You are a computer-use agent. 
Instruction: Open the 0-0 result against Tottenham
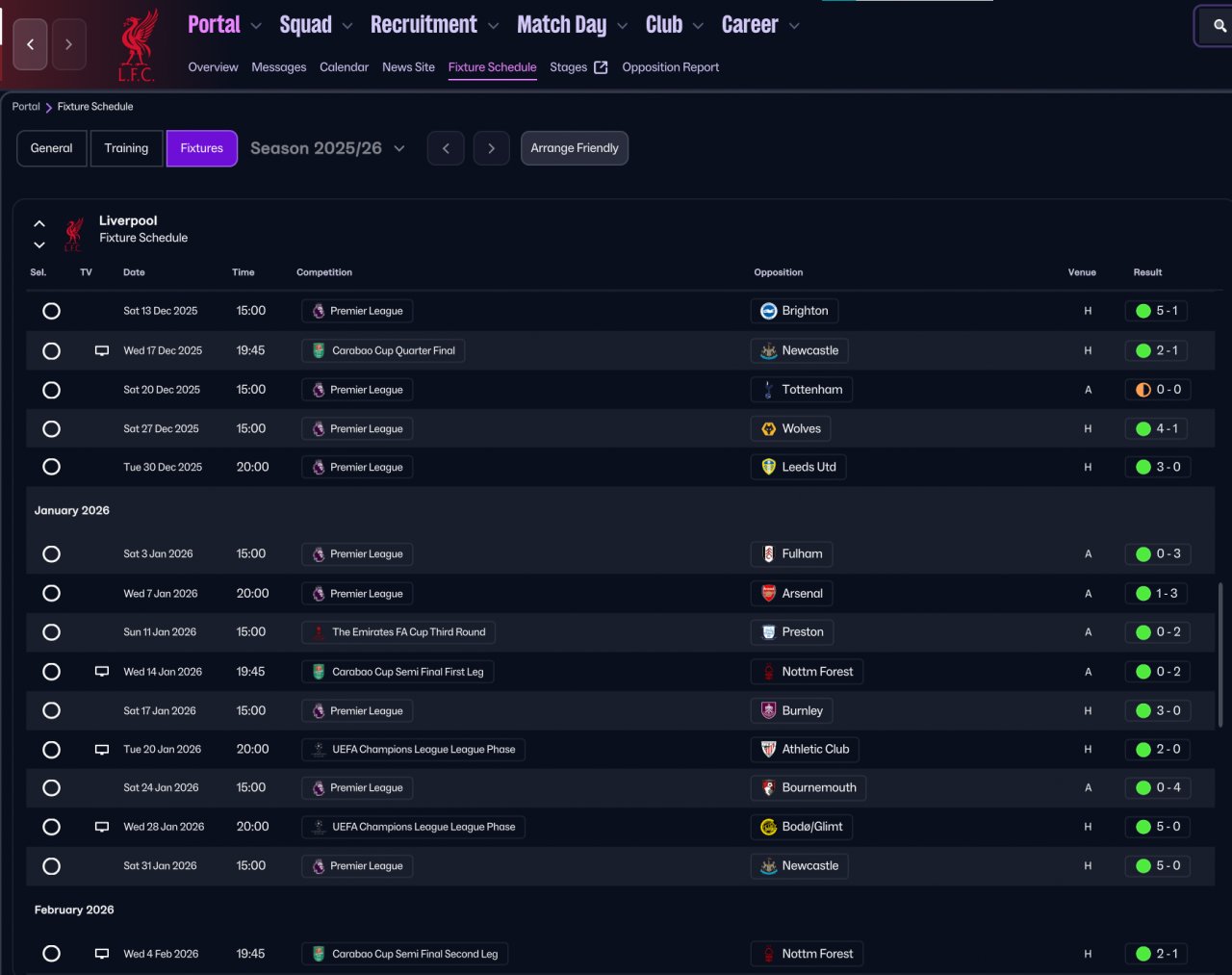tap(1158, 390)
